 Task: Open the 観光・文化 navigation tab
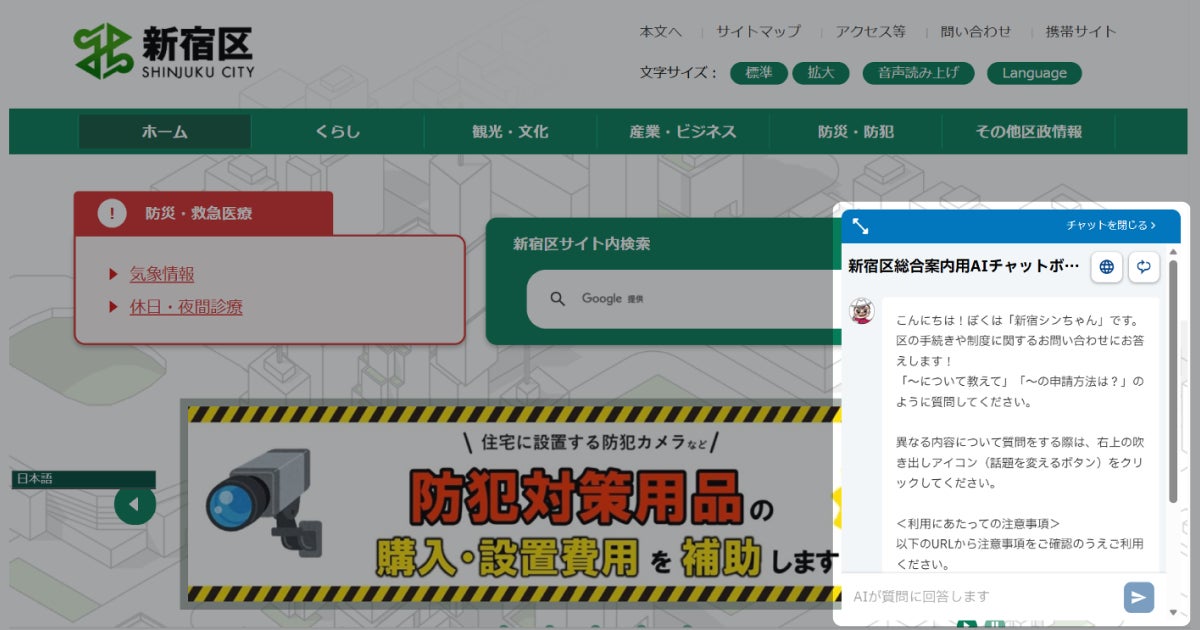click(510, 132)
